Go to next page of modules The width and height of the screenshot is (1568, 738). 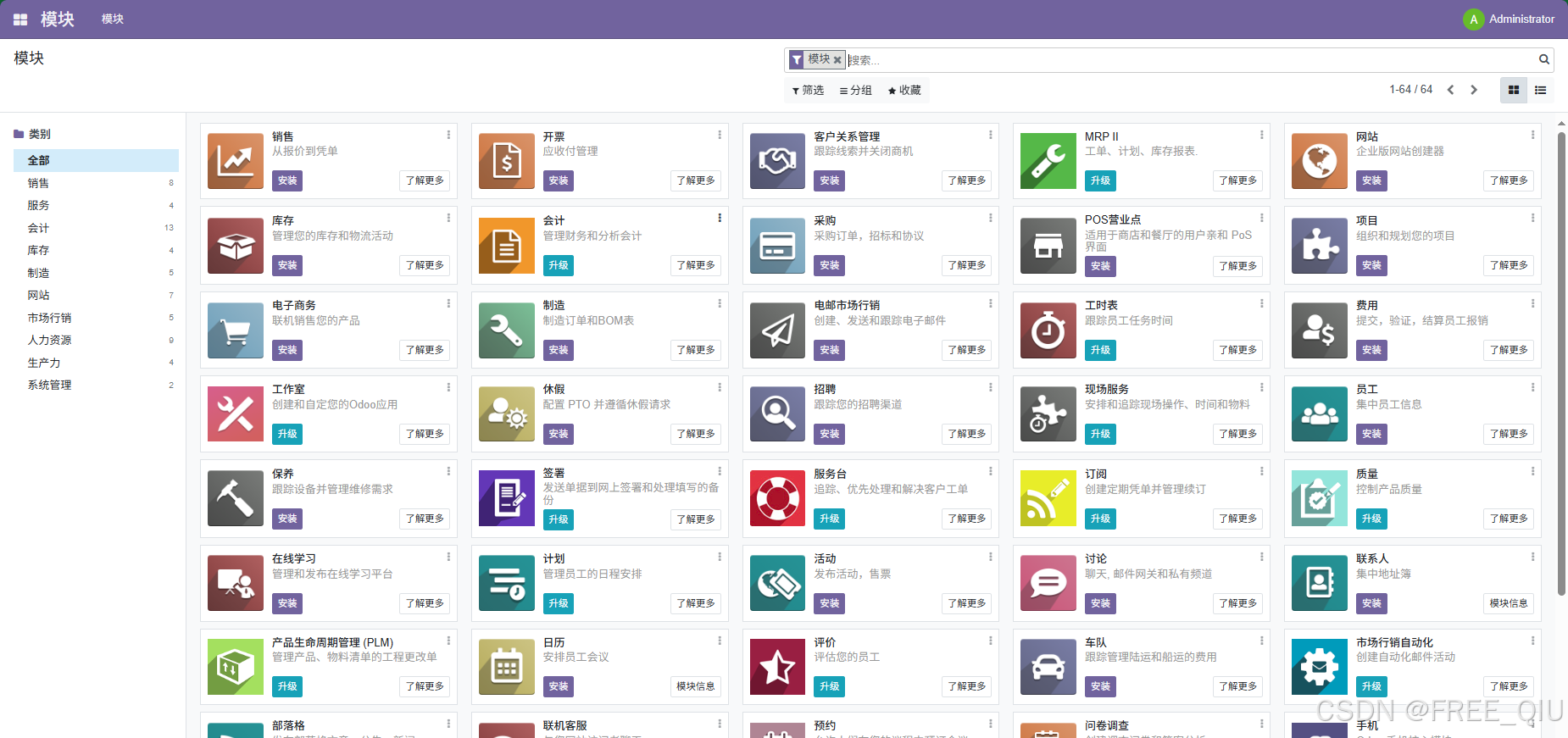pyautogui.click(x=1474, y=90)
